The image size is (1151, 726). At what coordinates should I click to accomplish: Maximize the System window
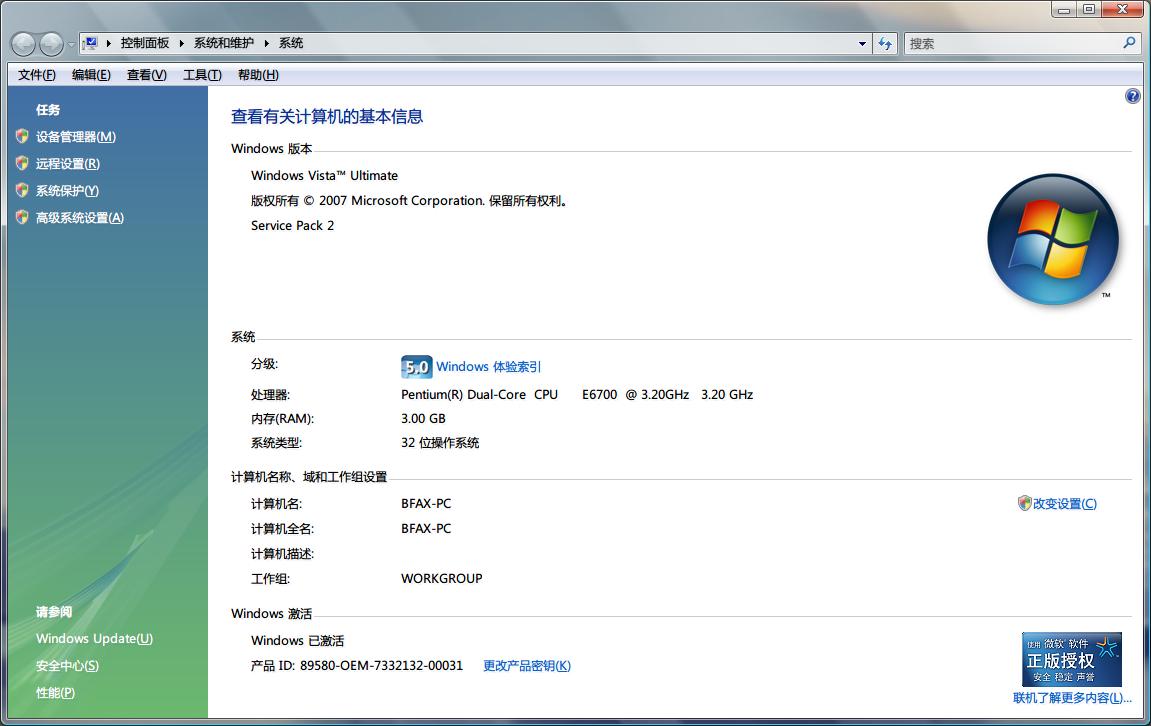(1089, 10)
